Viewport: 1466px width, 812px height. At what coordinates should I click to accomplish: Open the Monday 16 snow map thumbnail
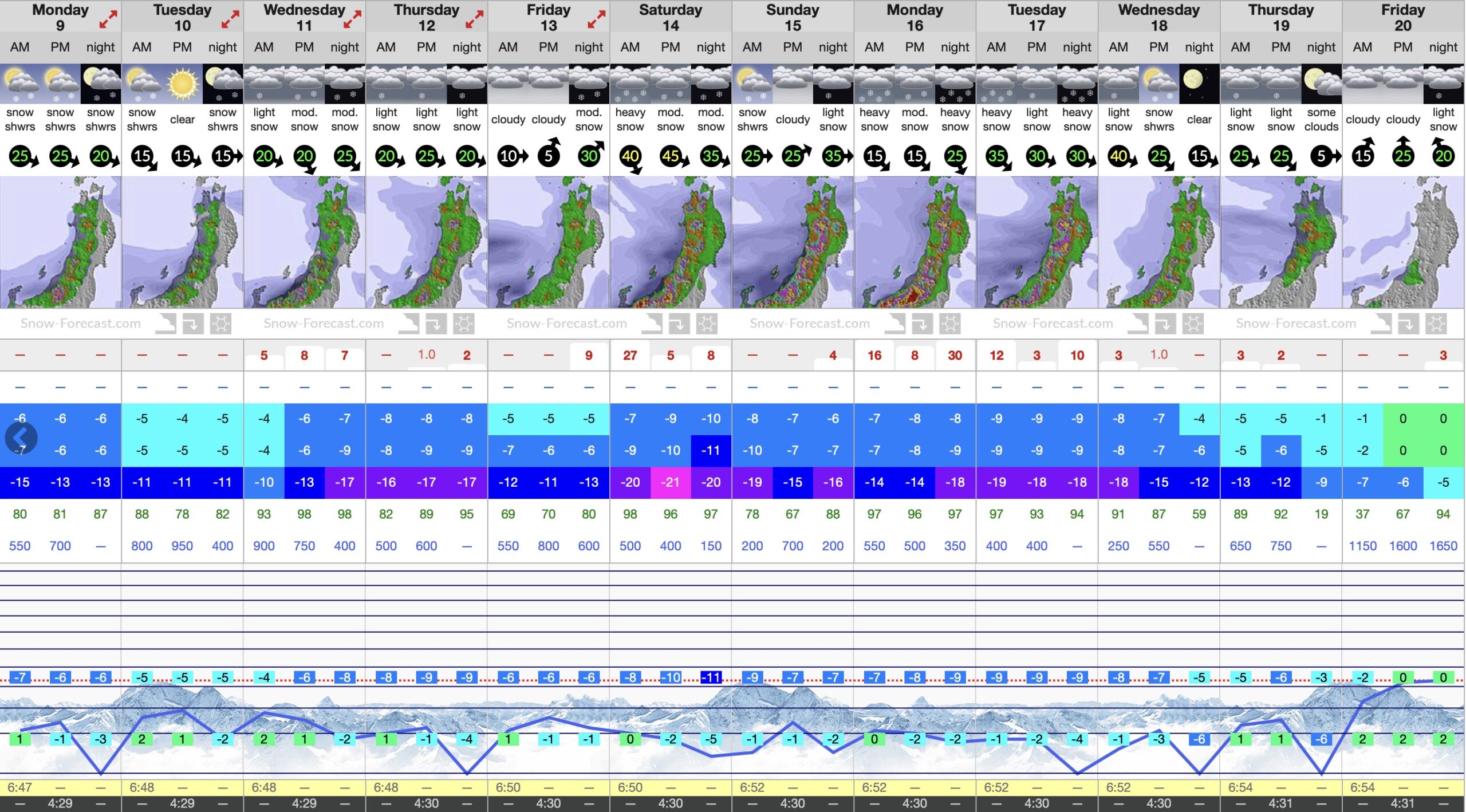click(915, 242)
